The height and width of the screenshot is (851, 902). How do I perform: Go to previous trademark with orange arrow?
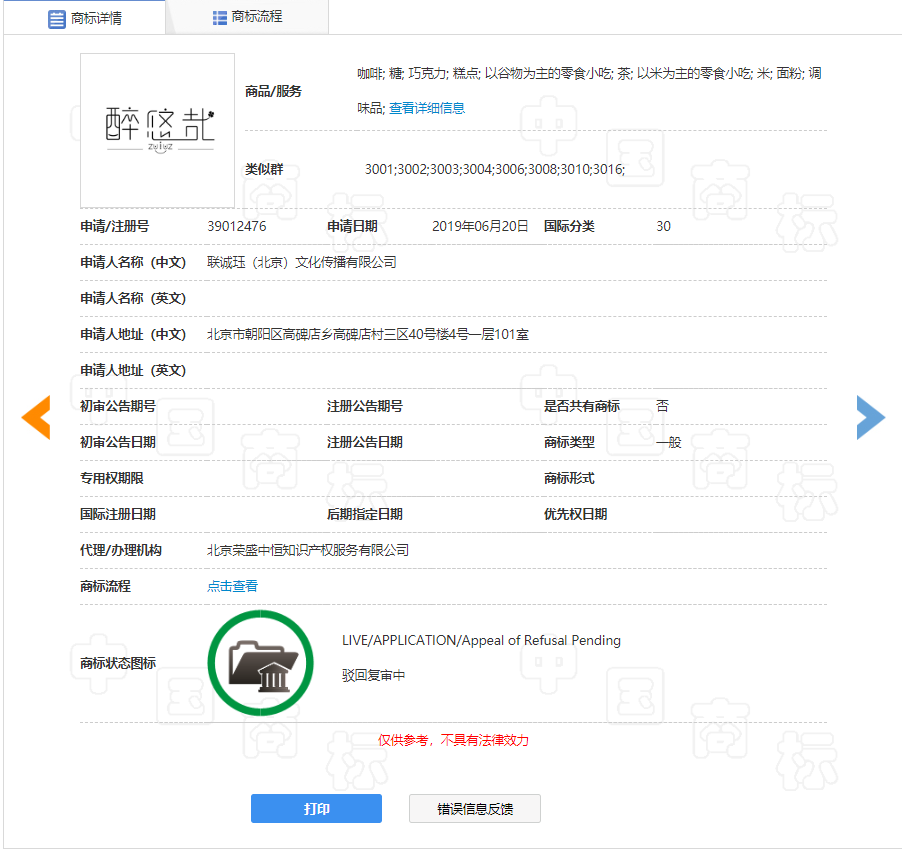click(36, 417)
